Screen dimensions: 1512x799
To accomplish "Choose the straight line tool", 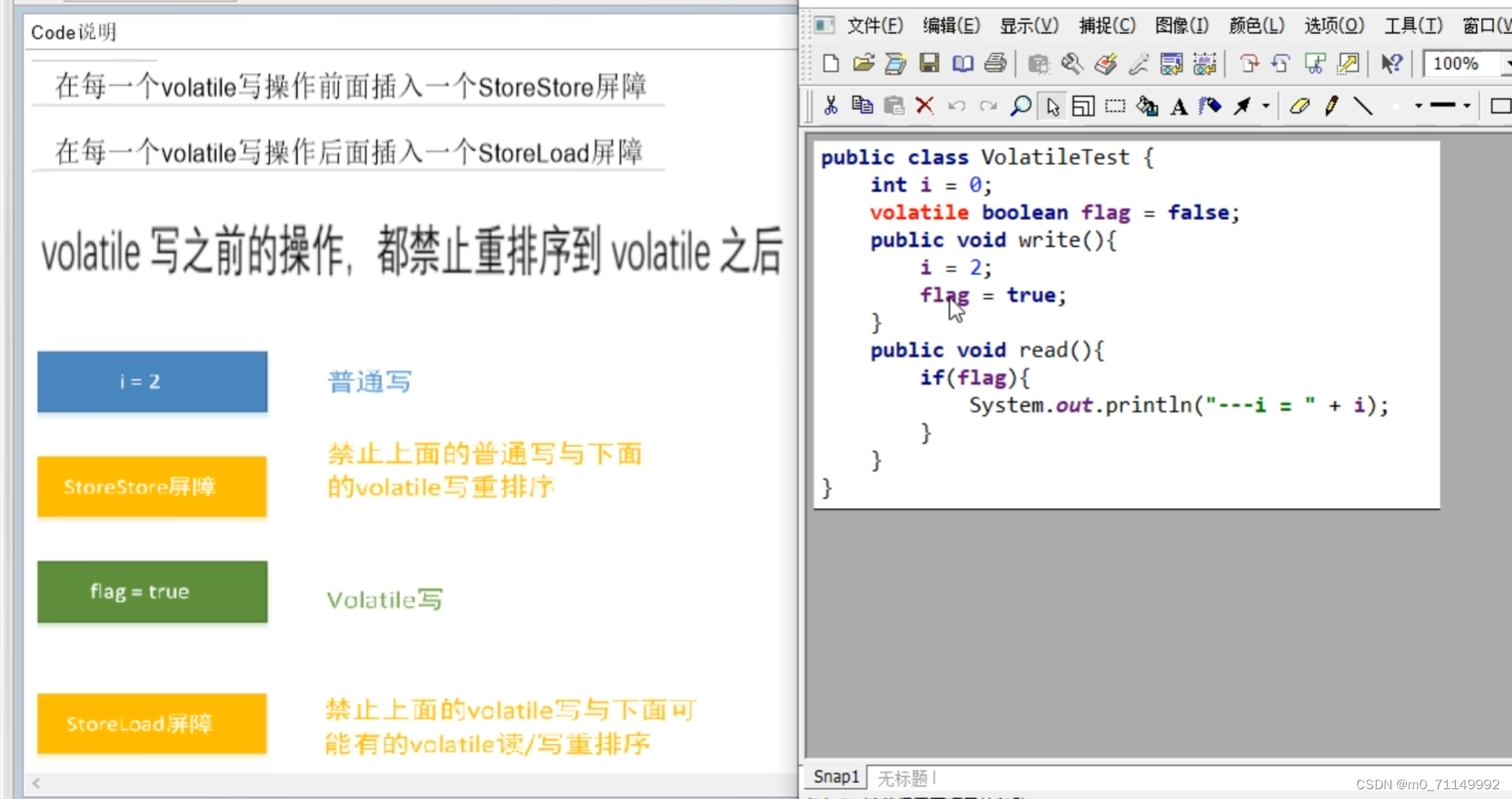I will (1363, 106).
